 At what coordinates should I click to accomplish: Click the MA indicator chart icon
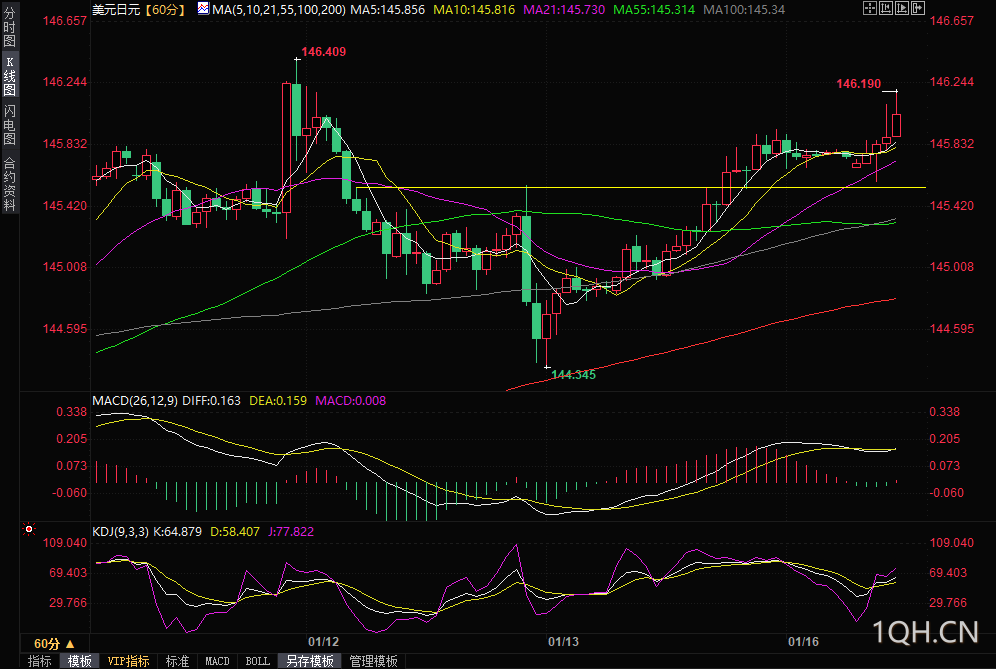[203, 9]
